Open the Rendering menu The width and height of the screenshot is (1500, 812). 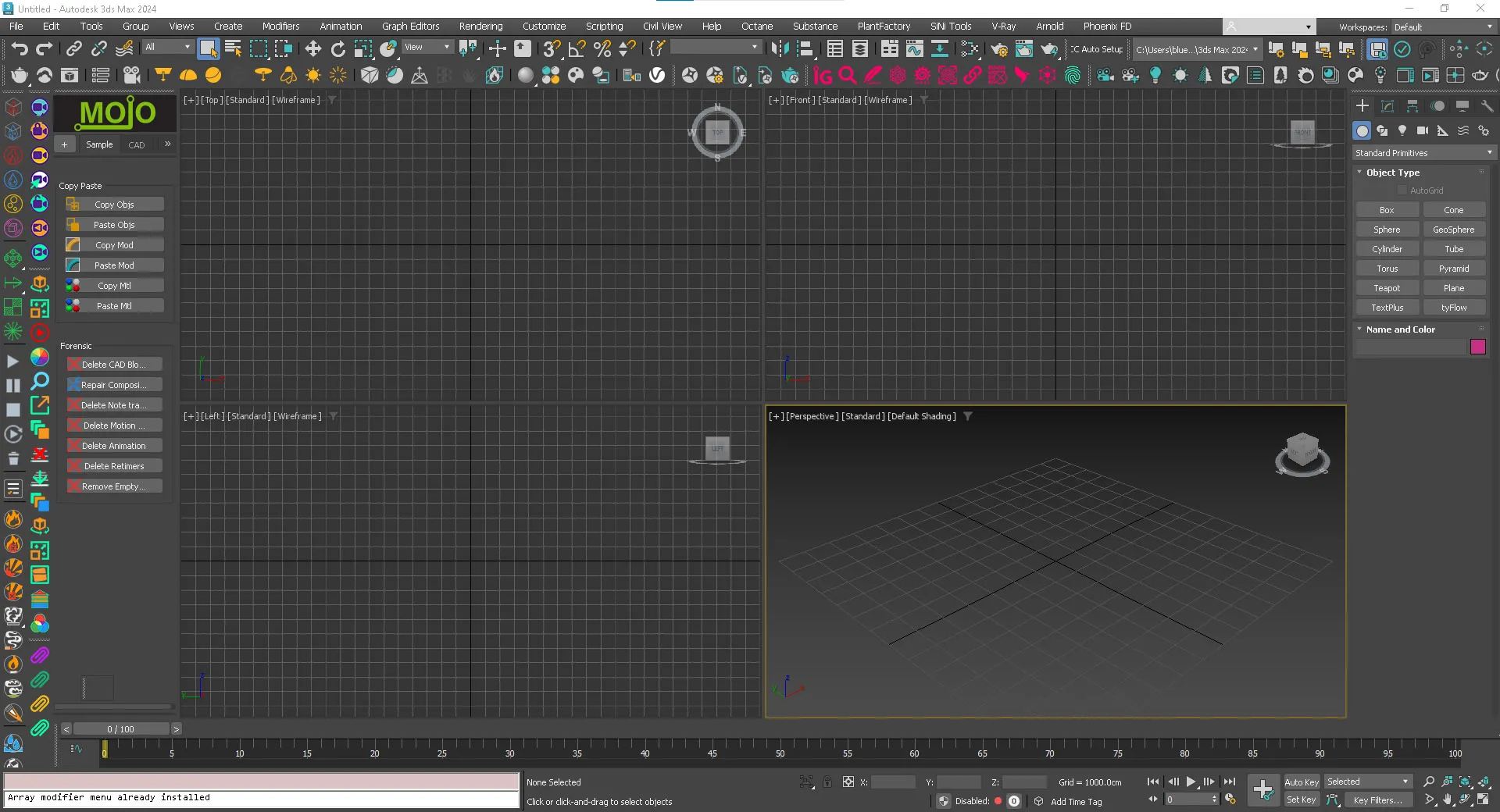[480, 26]
